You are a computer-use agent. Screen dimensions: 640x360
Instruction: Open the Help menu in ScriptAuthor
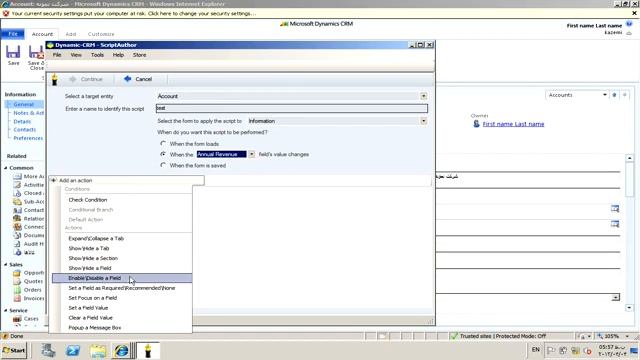[118, 55]
